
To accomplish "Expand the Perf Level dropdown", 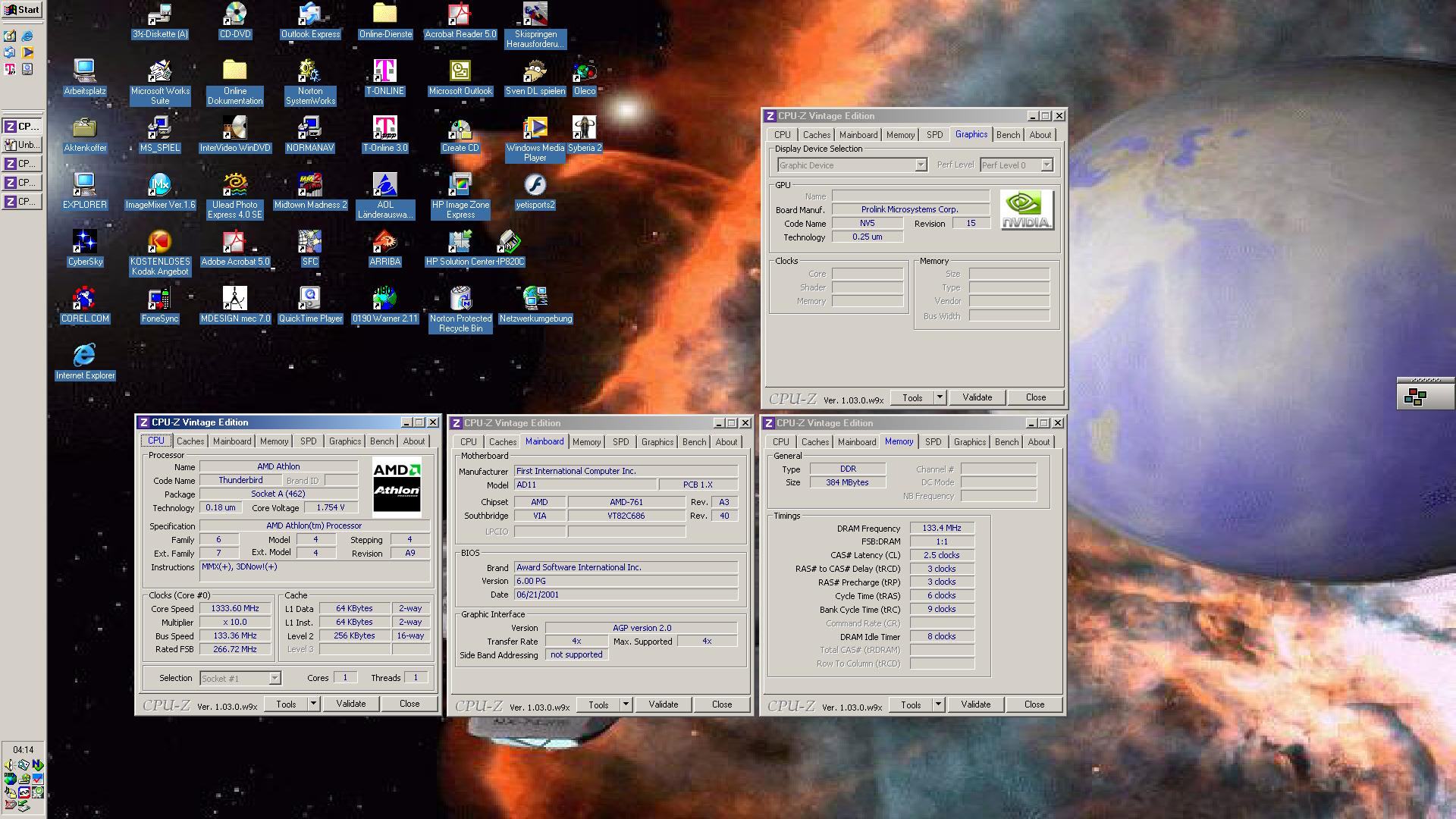I will 1046,165.
